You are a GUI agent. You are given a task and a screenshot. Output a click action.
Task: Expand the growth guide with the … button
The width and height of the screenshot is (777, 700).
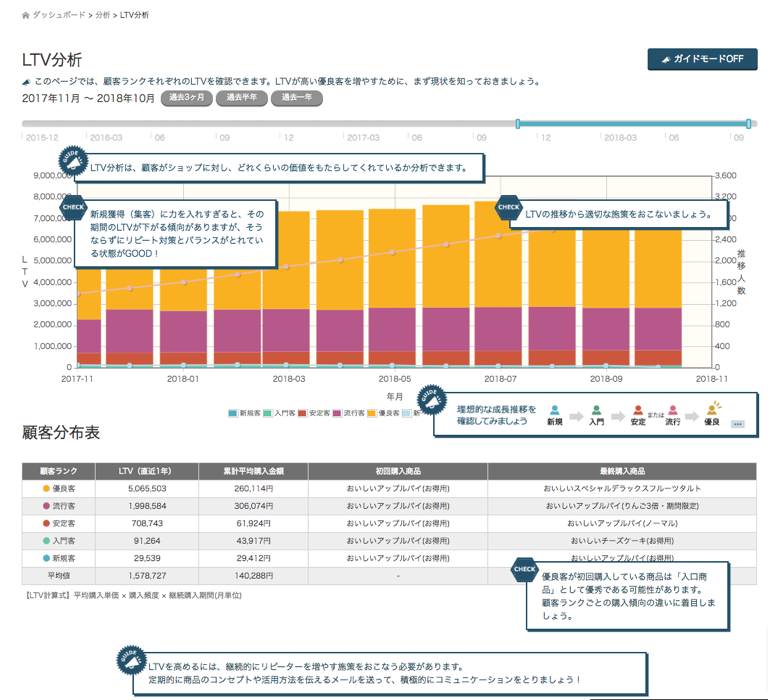(x=738, y=424)
